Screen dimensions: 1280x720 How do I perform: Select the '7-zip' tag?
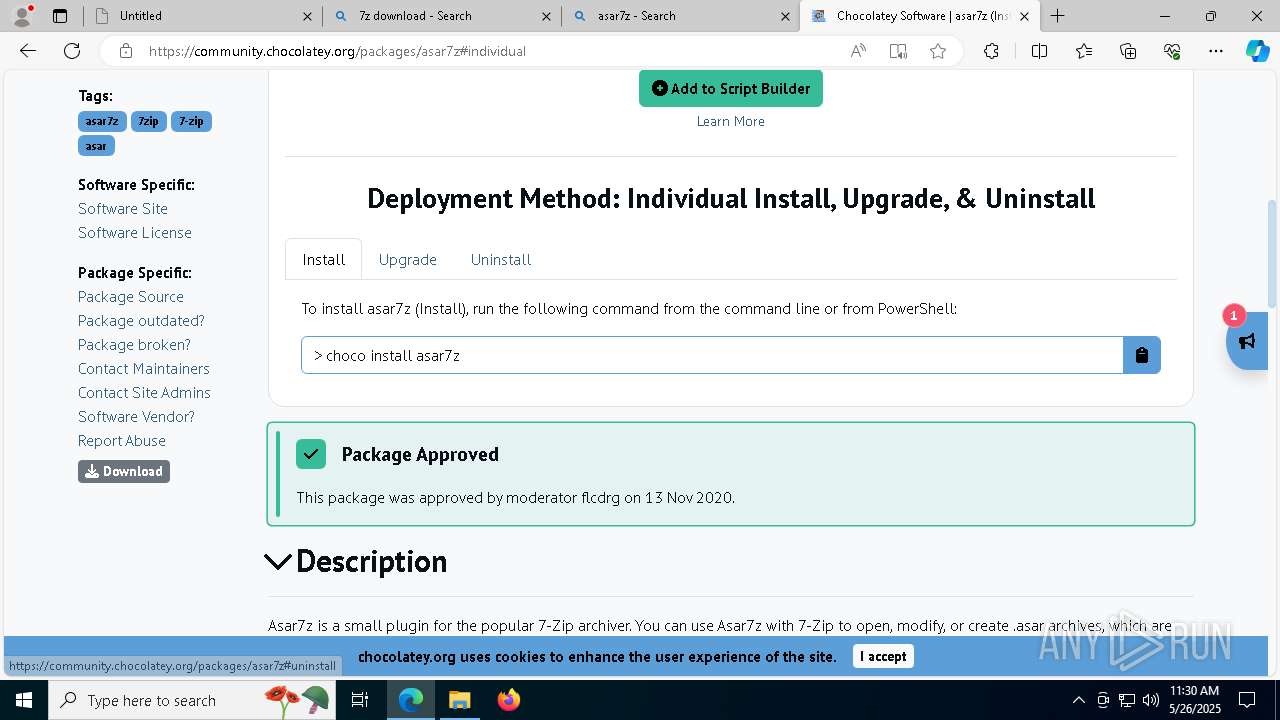coord(191,121)
